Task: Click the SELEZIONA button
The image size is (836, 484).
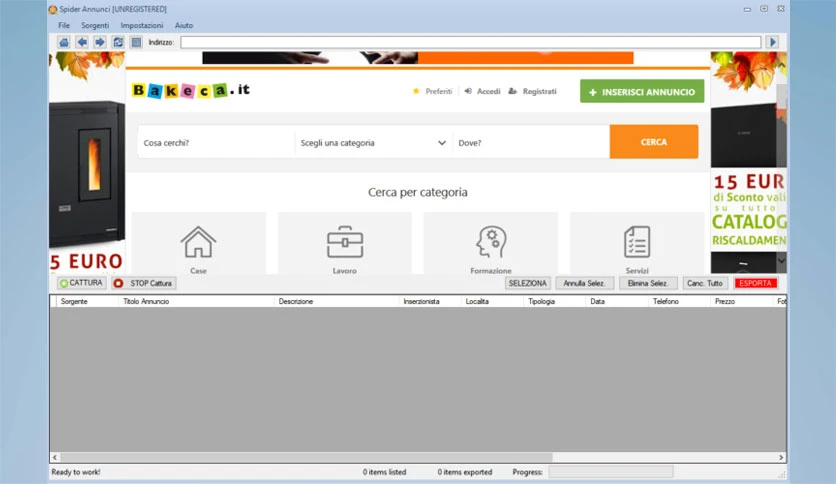Action: coord(527,283)
